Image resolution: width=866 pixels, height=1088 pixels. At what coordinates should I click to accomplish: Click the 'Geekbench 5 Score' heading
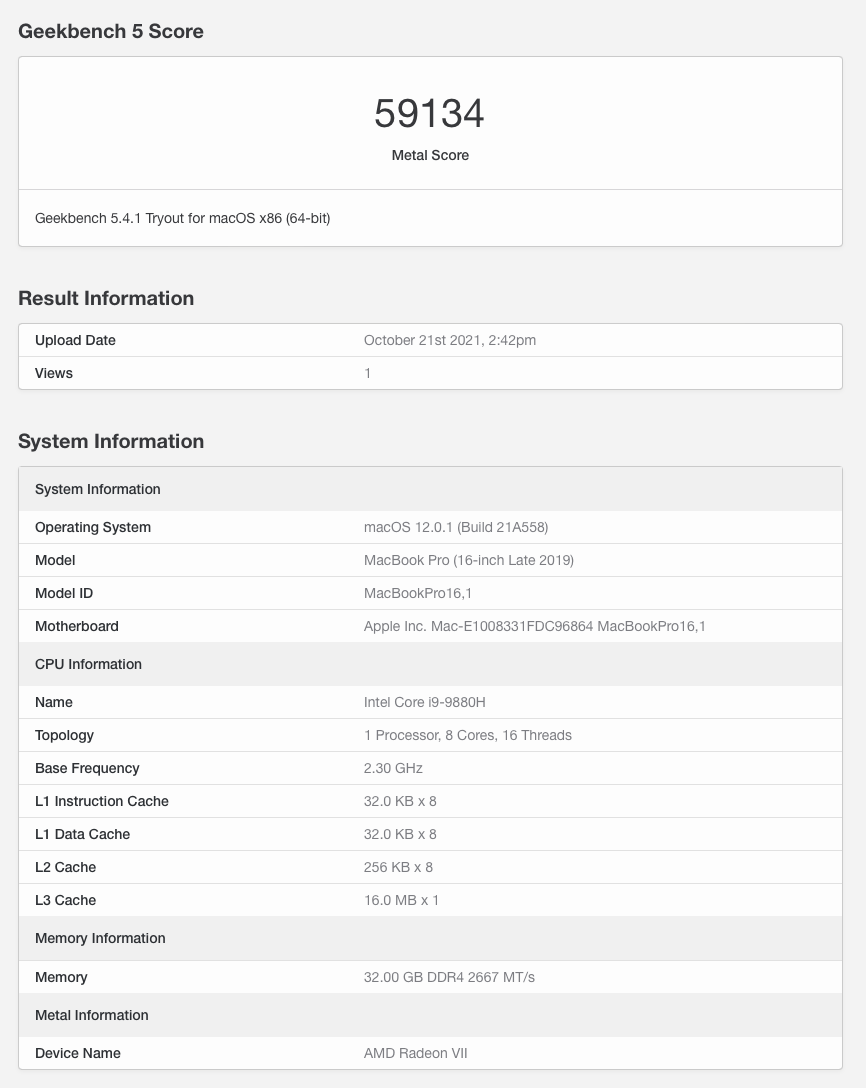(x=111, y=31)
